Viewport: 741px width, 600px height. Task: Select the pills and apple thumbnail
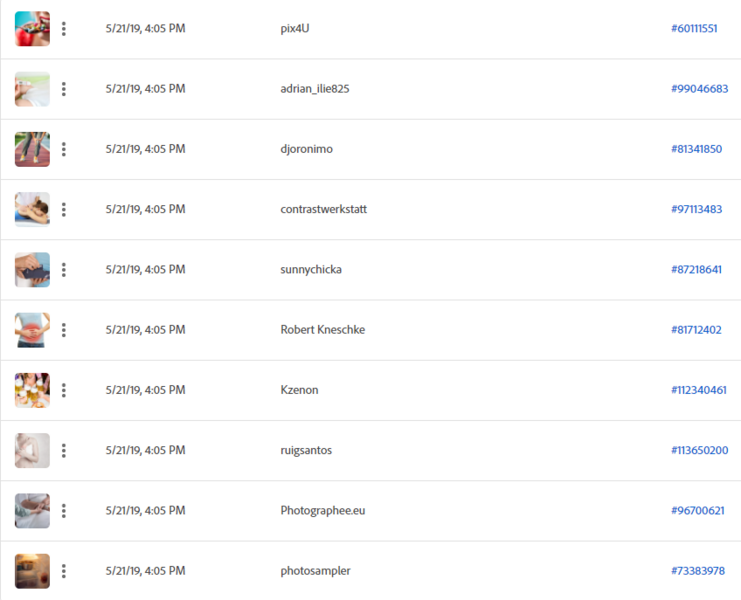[32, 29]
